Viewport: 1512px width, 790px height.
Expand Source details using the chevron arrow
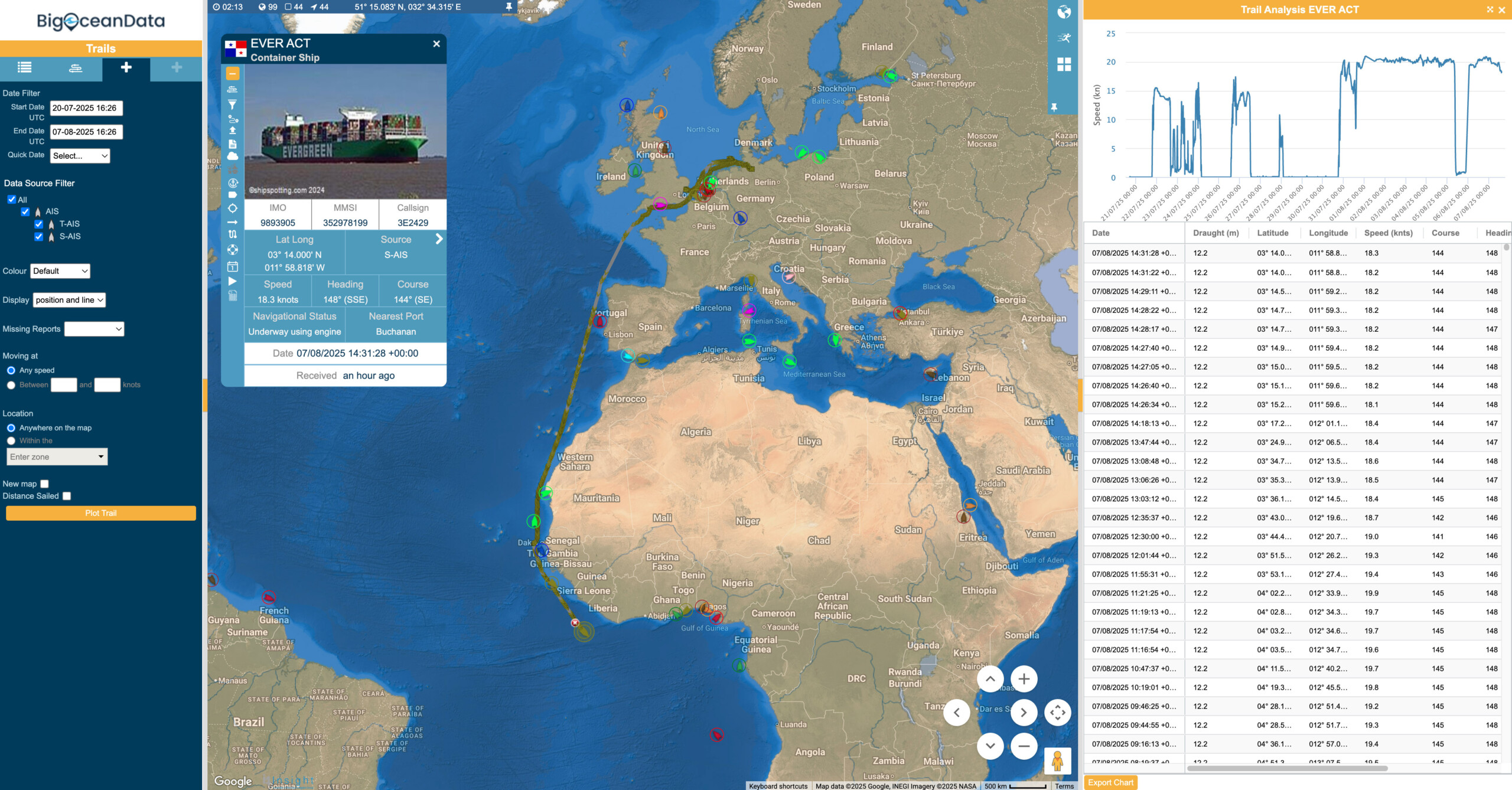pyautogui.click(x=438, y=239)
